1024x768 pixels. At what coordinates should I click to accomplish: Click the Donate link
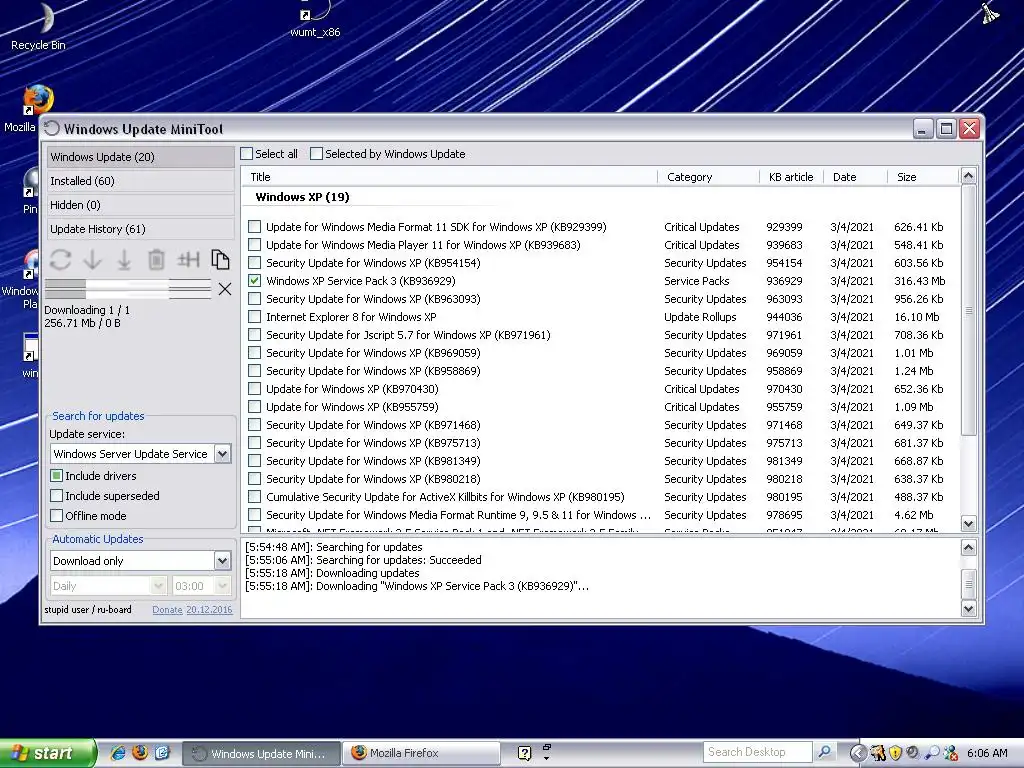[167, 609]
